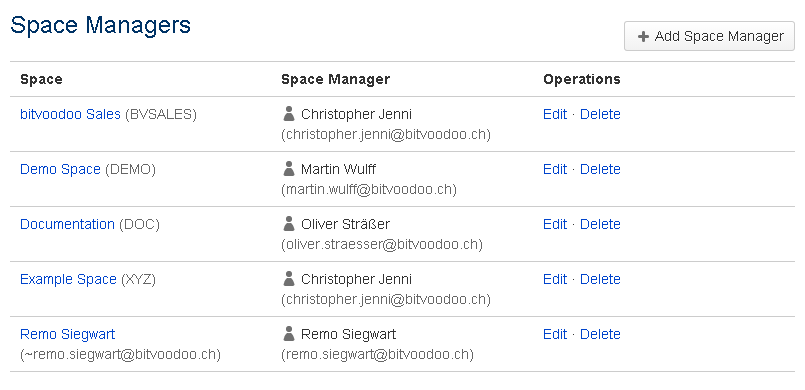The height and width of the screenshot is (390, 805).
Task: Open the bitvoodoo Sales space link
Action: pyautogui.click(x=70, y=114)
